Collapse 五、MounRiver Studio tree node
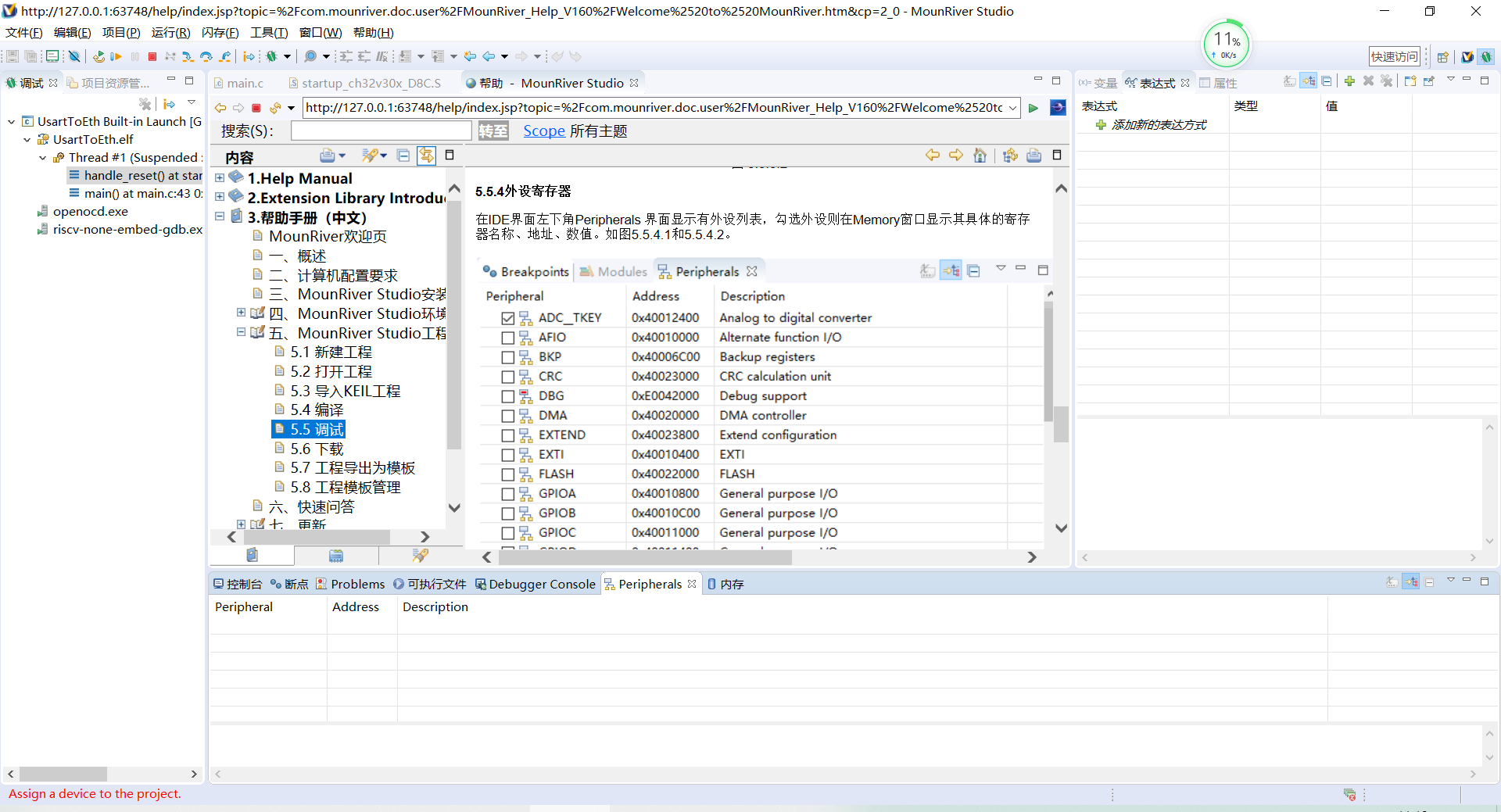 [241, 332]
